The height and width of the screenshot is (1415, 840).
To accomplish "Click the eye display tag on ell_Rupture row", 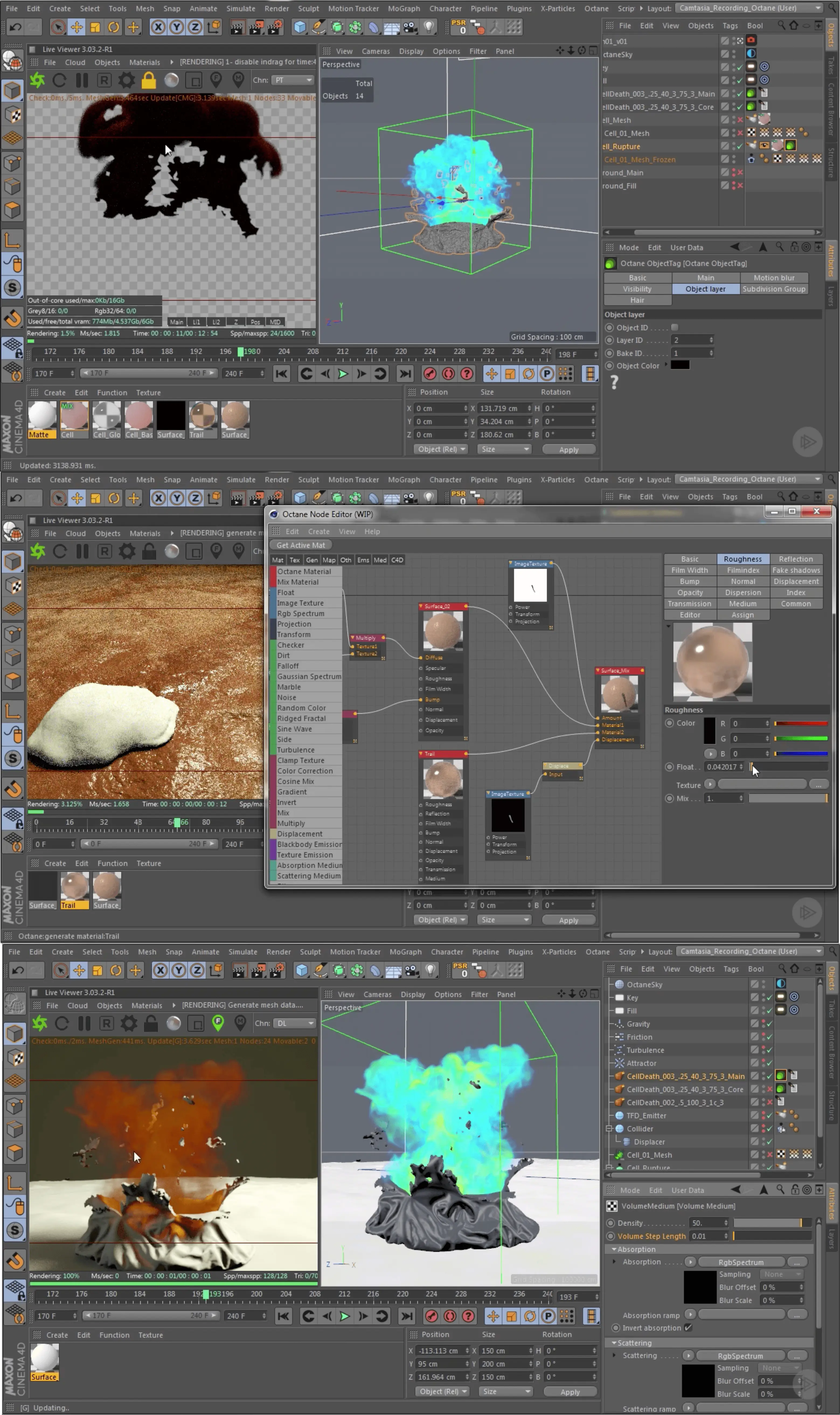I will (764, 146).
